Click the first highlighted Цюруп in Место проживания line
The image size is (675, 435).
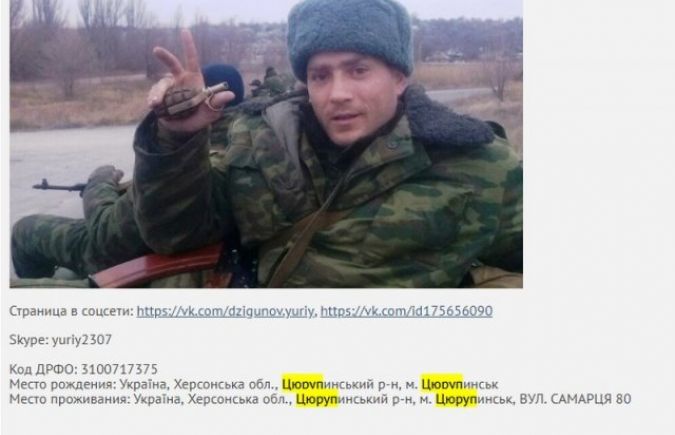point(317,399)
